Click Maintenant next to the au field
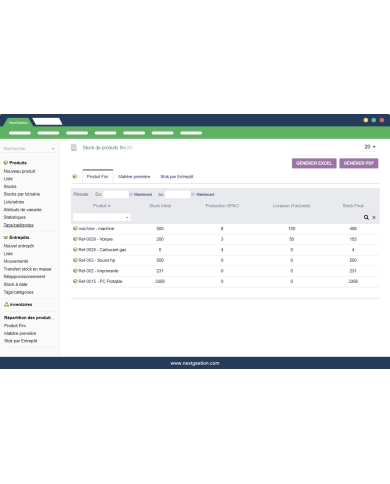 coord(205,194)
